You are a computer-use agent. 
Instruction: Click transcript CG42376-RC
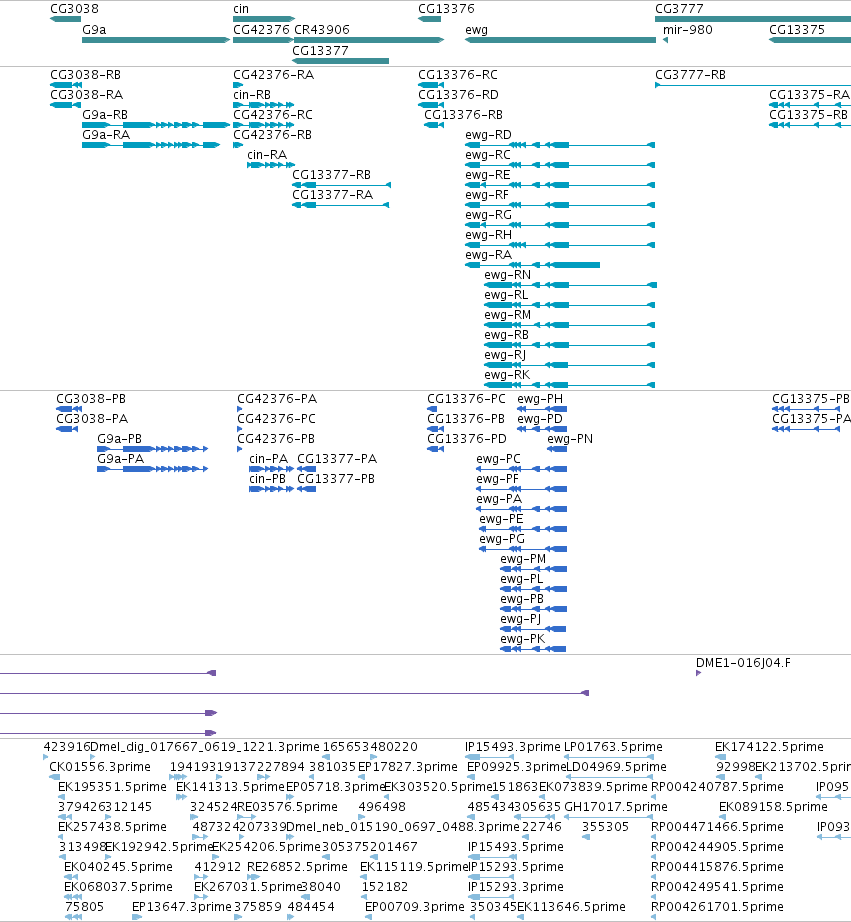point(263,125)
